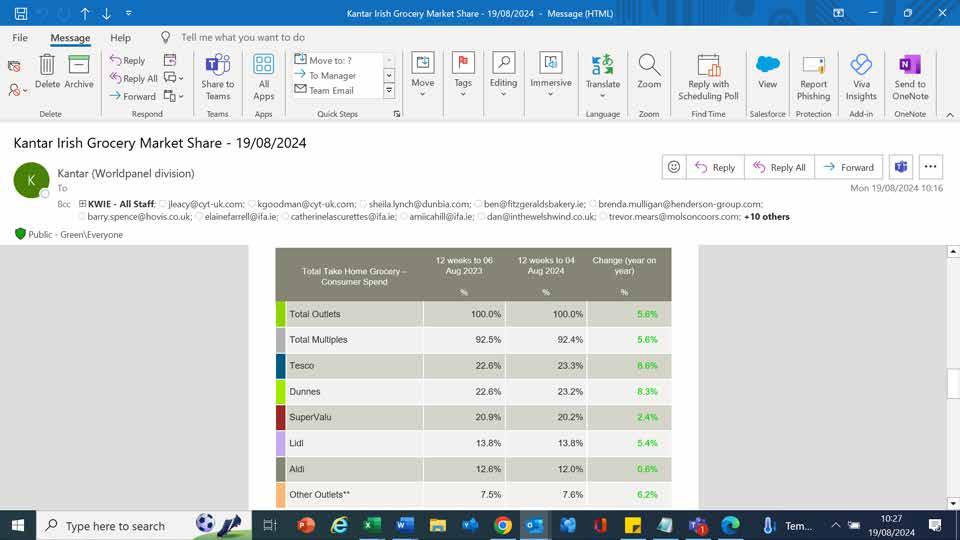Show hidden system tray icons
The width and height of the screenshot is (960, 540).
tap(836, 525)
